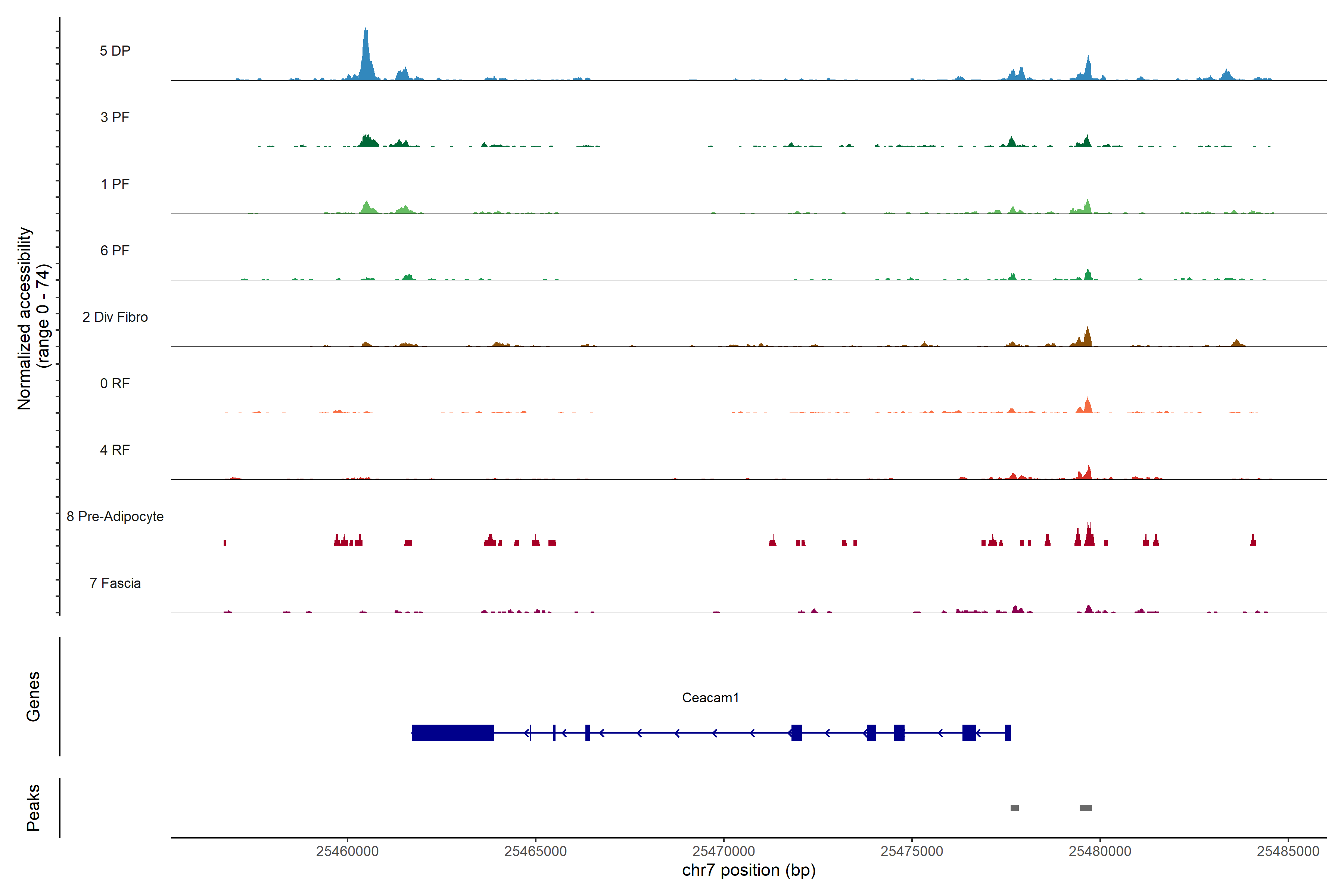Click the chr7 position (bp) axis title
This screenshot has width=1344, height=896.
coord(749,870)
